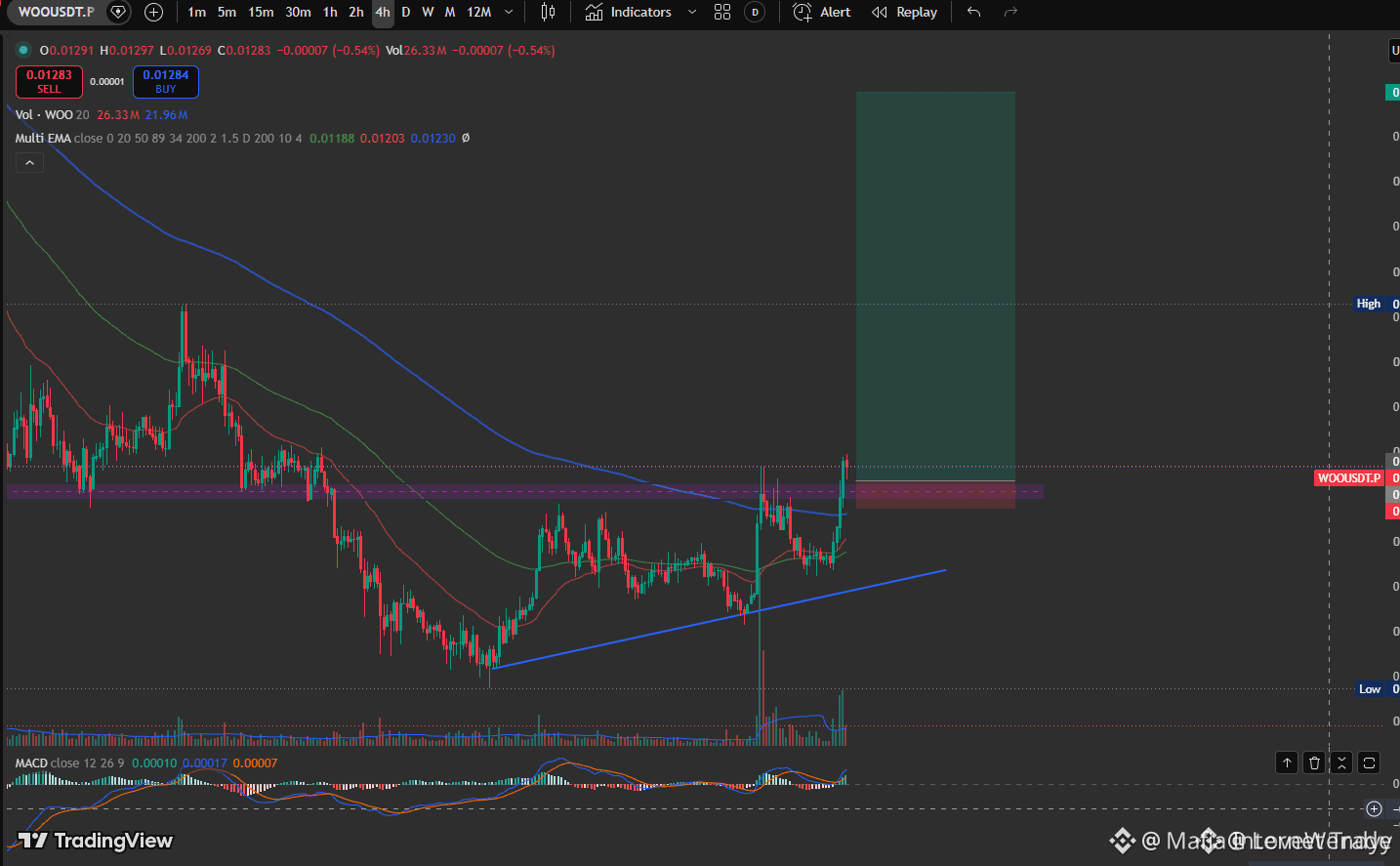The height and width of the screenshot is (866, 1400).
Task: Move the MACD pane up
Action: click(x=1287, y=763)
